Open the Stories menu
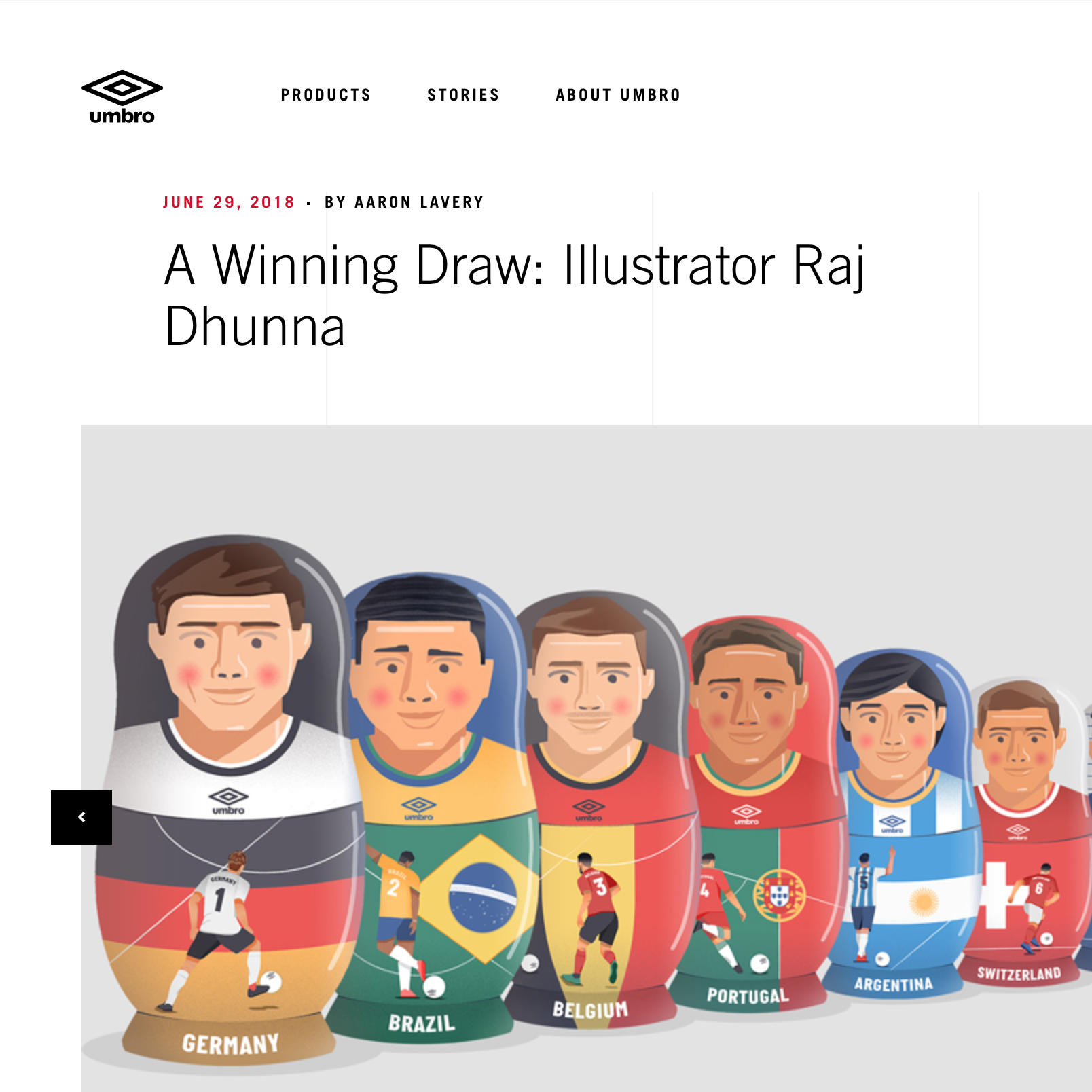The width and height of the screenshot is (1092, 1092). tap(463, 95)
